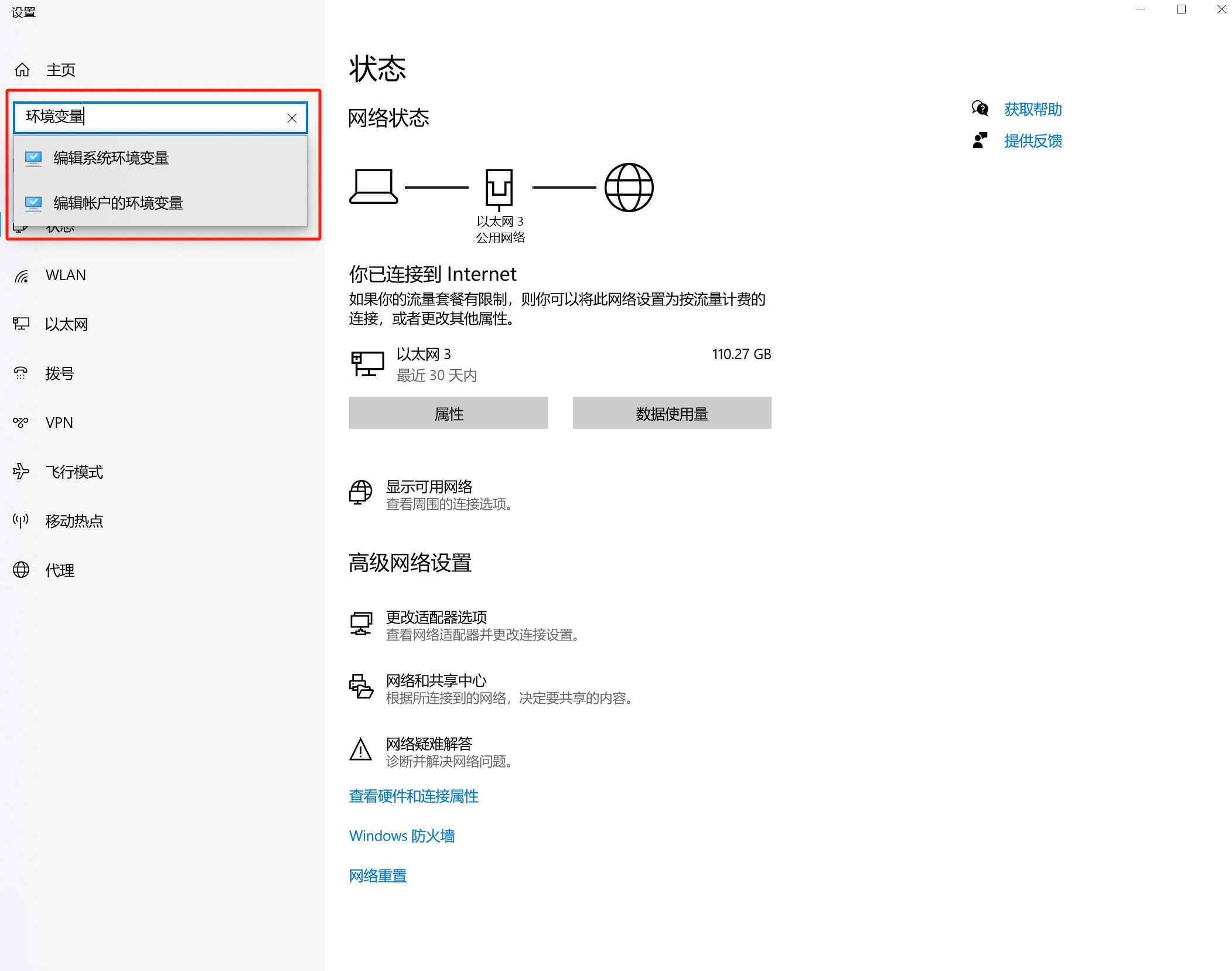Screen dimensions: 1232x971
Task: Select suggestion 编辑帐户的环境变量
Action: click(118, 203)
